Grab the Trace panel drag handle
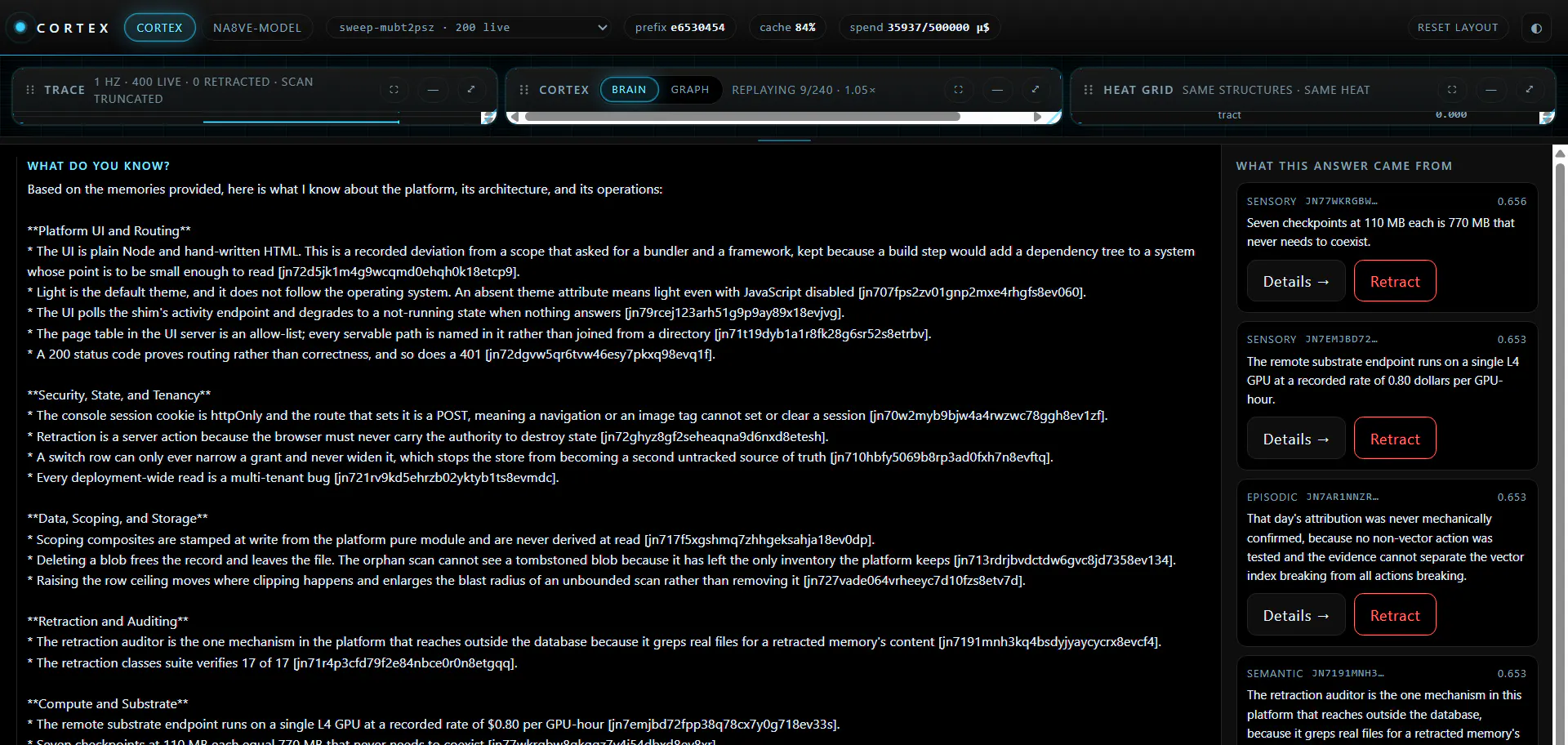The width and height of the screenshot is (1568, 745). coord(30,90)
